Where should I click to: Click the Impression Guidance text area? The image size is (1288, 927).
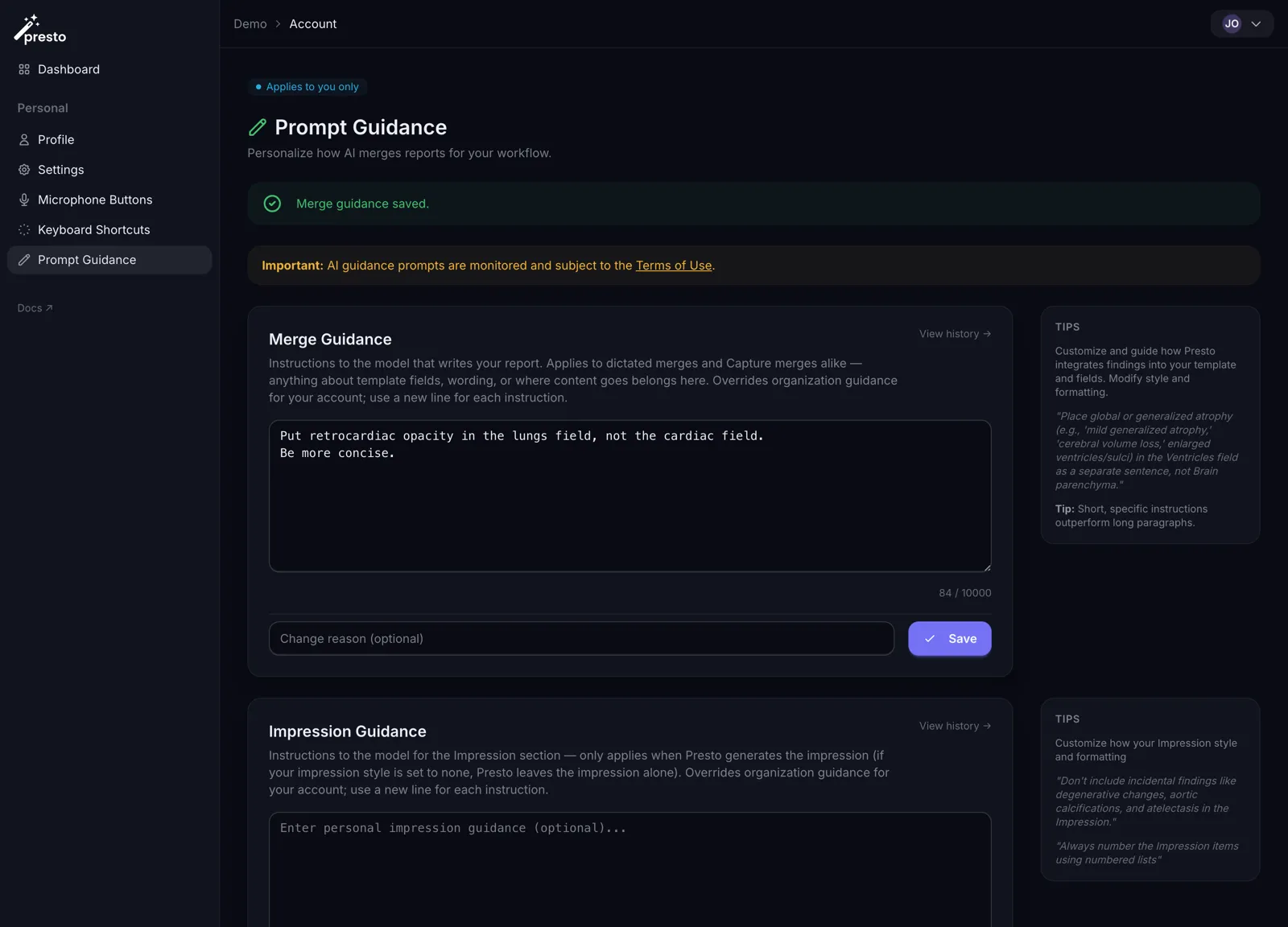(x=630, y=869)
